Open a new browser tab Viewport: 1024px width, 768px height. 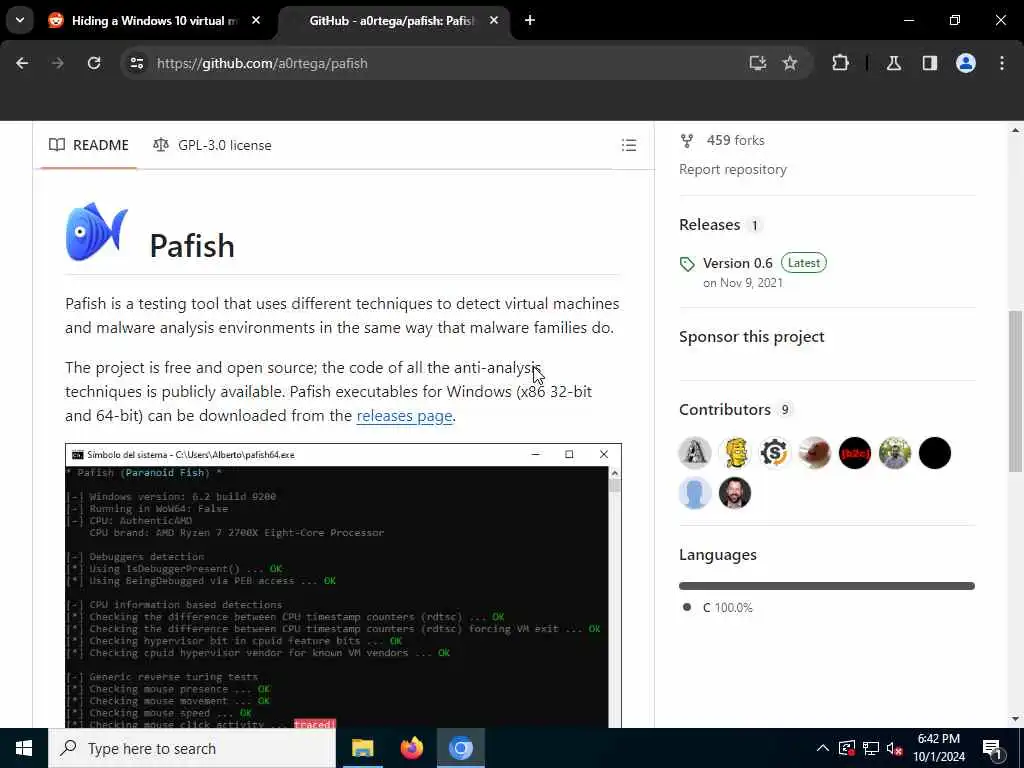click(x=530, y=20)
